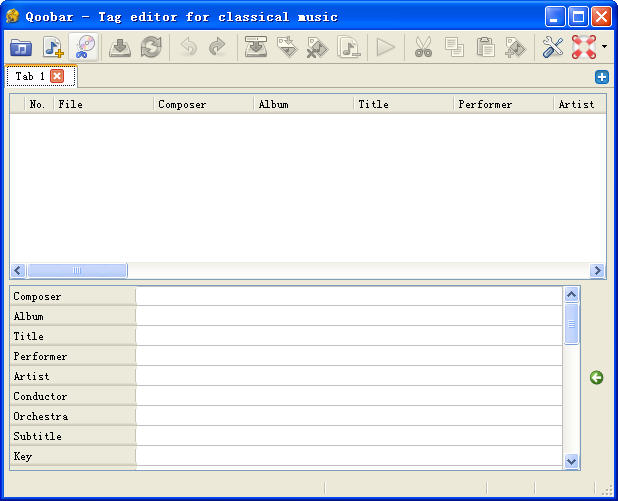Close Tab 1 with the red X
The image size is (618, 501).
click(x=57, y=76)
